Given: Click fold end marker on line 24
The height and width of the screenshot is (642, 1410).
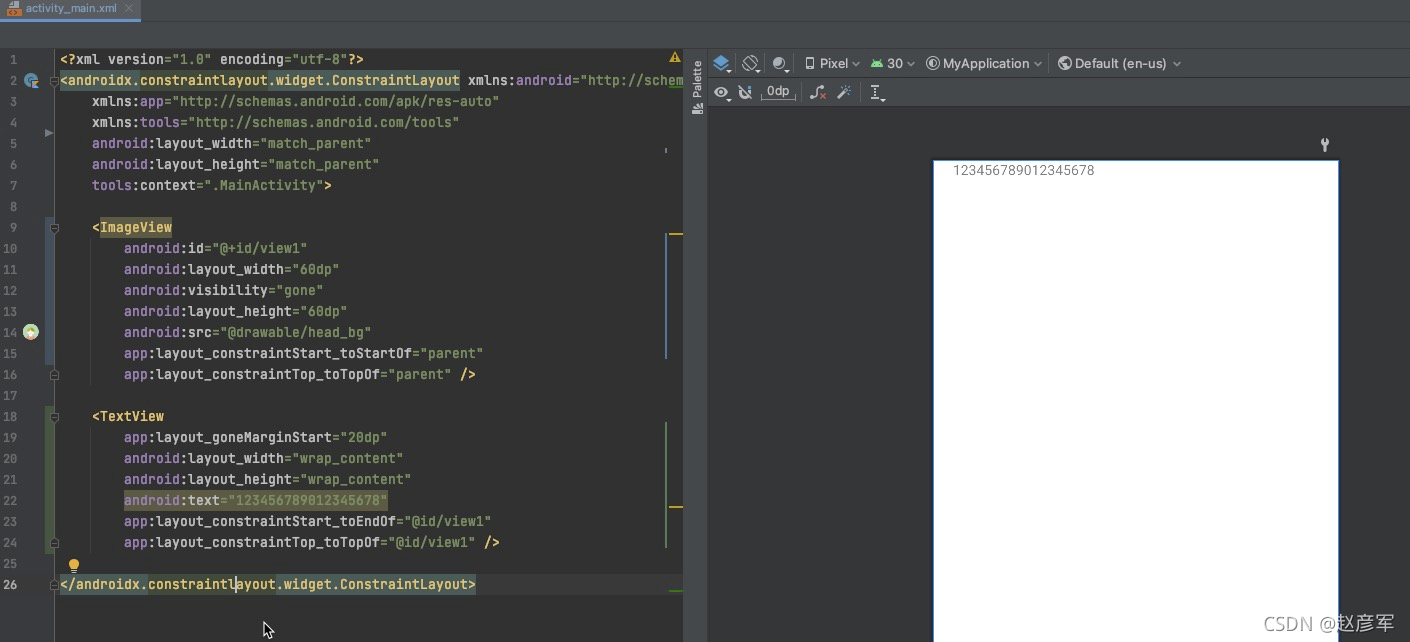Looking at the screenshot, I should click(x=54, y=543).
